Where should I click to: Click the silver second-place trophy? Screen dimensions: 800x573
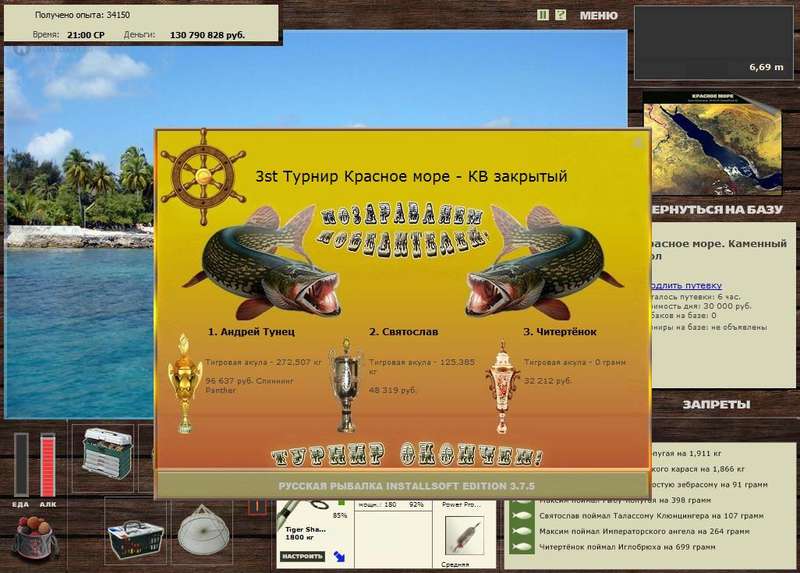(347, 385)
